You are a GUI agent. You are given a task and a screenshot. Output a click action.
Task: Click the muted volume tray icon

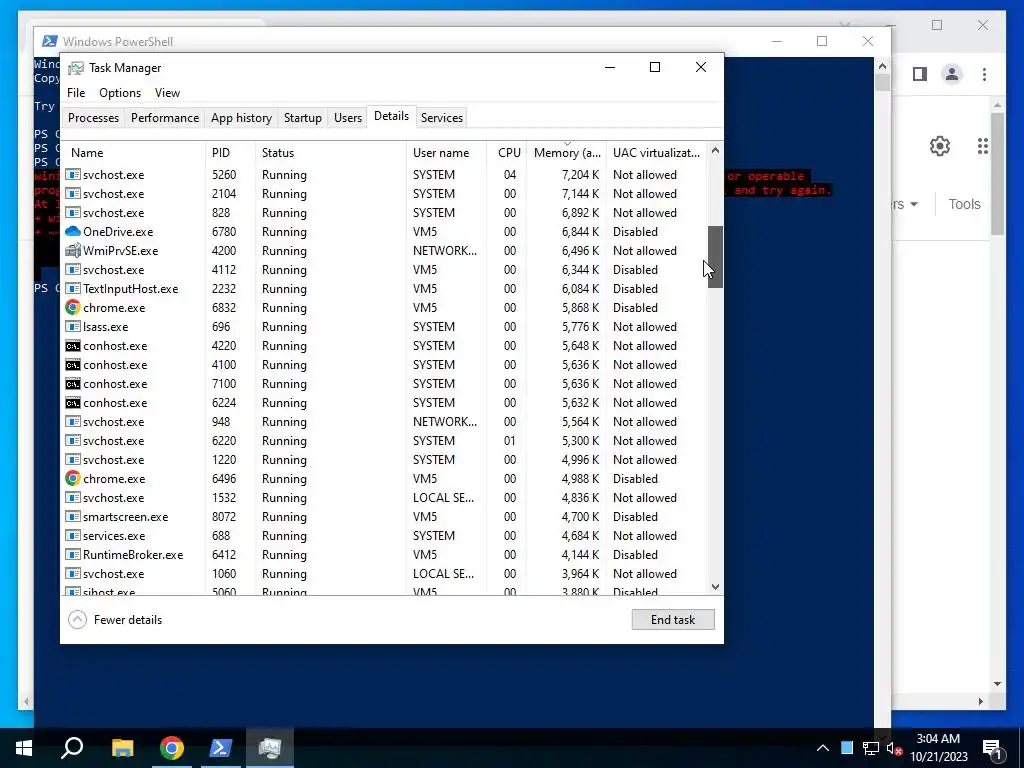pos(895,748)
